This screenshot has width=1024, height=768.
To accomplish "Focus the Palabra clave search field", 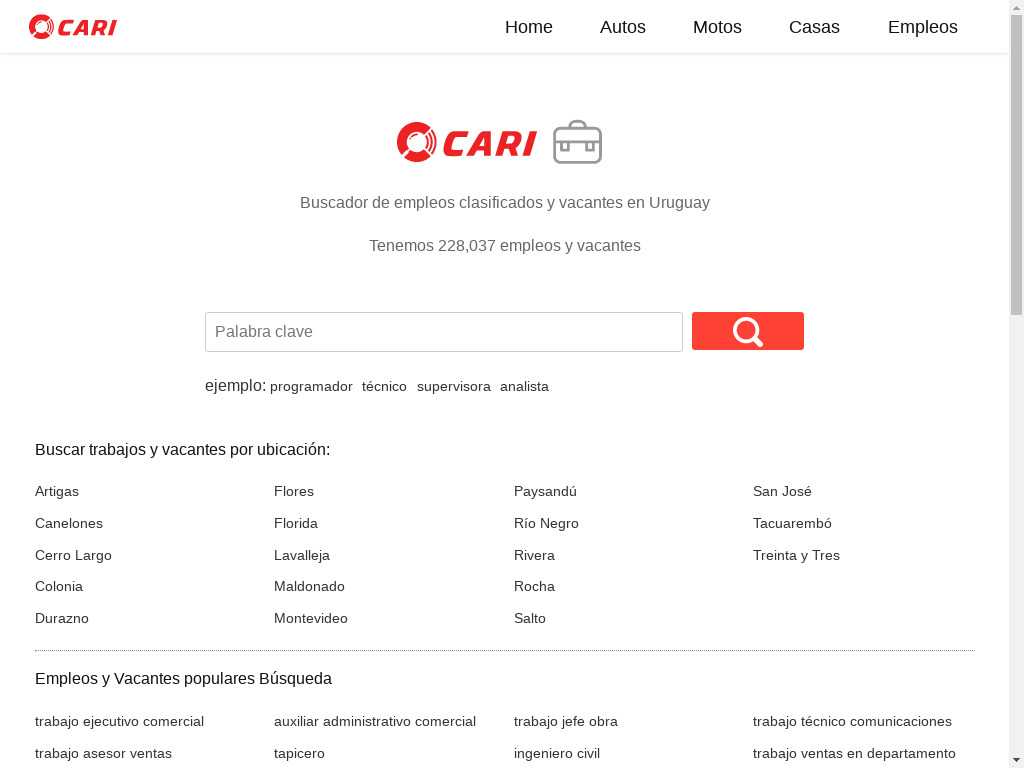I will (443, 332).
